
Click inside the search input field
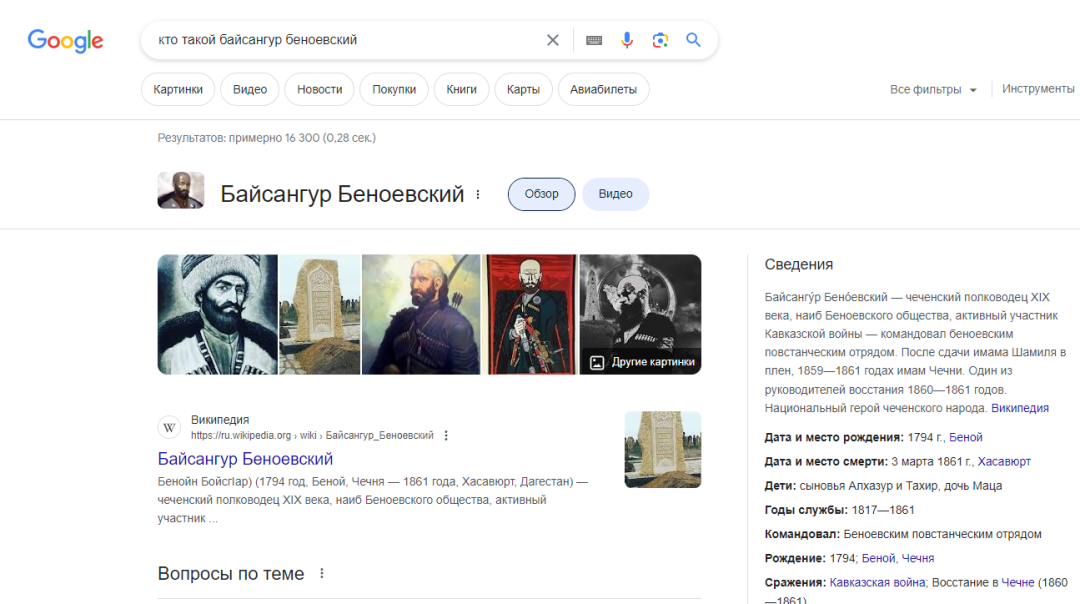[x=340, y=40]
